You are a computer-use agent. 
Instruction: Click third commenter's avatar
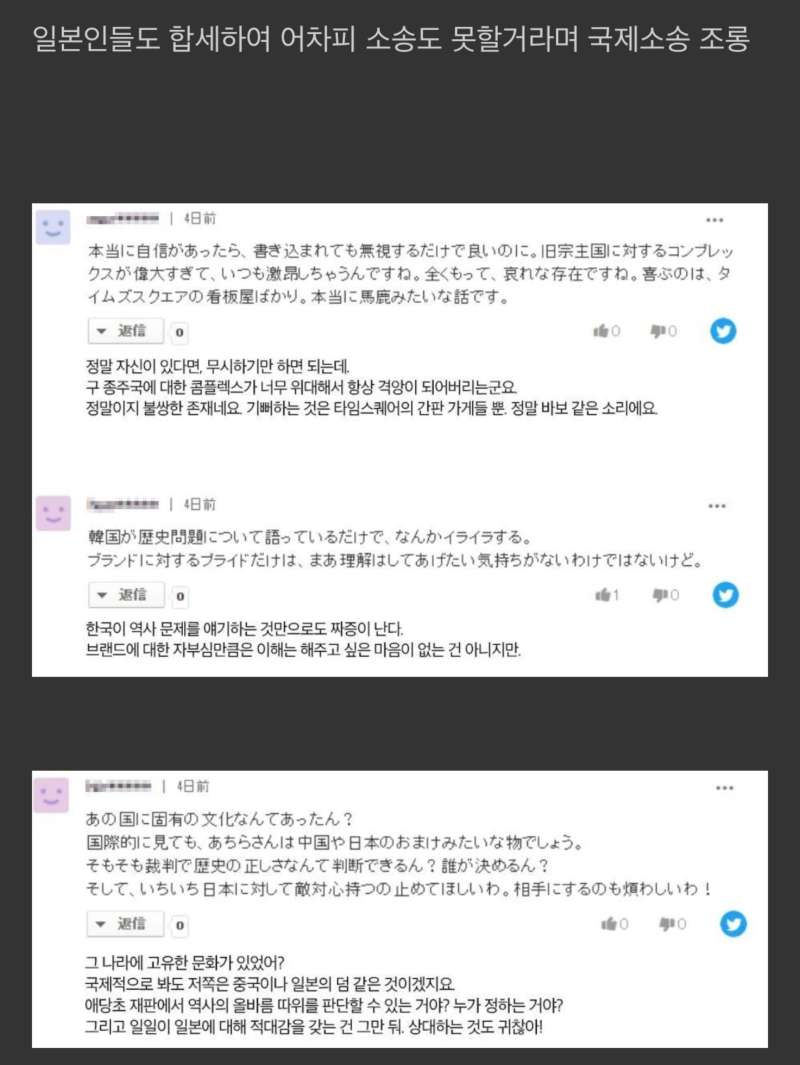(x=52, y=795)
